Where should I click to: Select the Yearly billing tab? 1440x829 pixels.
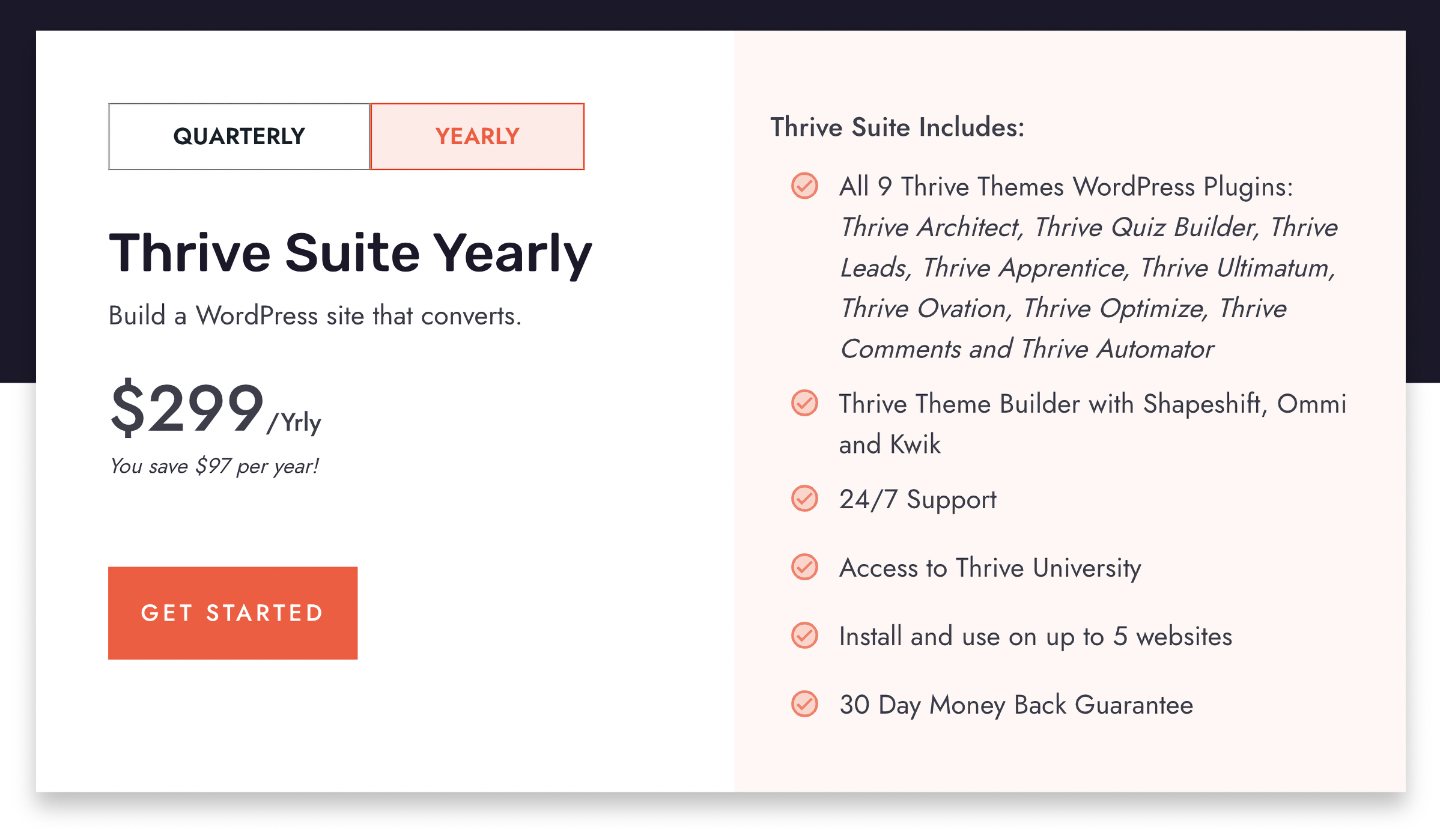[x=477, y=137]
